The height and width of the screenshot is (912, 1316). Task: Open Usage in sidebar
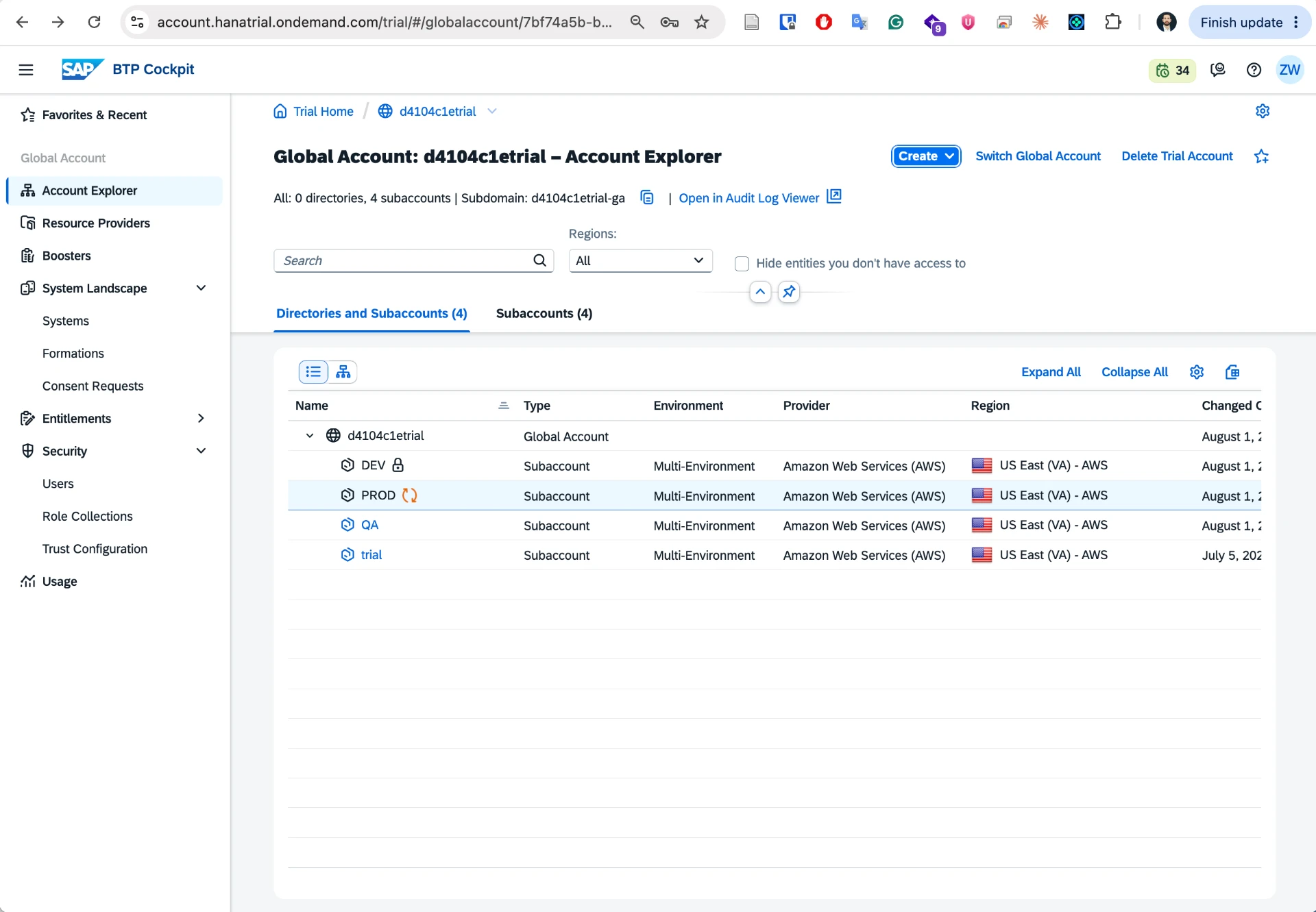click(60, 582)
